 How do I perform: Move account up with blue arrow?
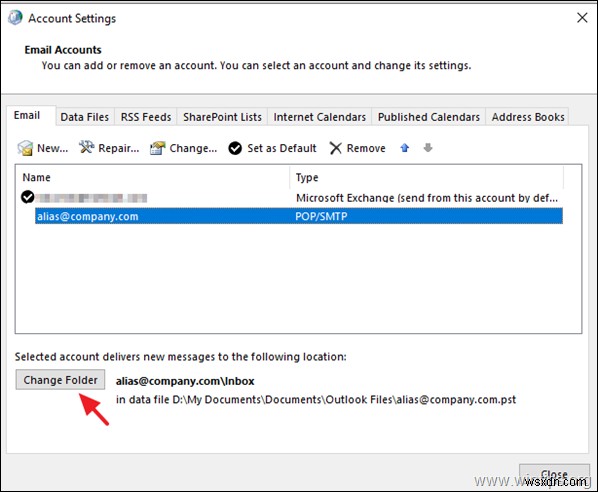click(405, 148)
